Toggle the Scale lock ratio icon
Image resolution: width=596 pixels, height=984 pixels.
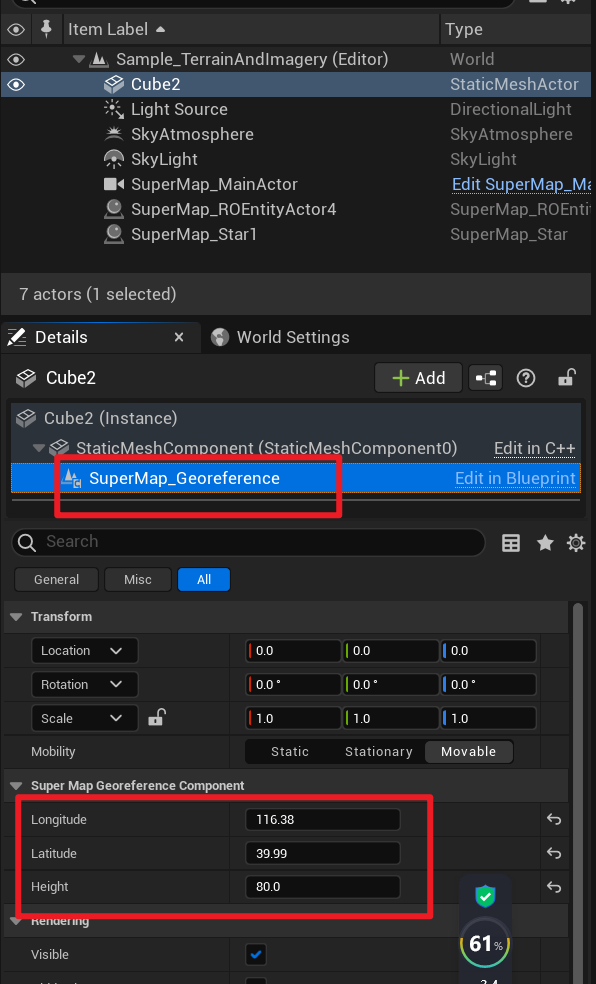(157, 717)
